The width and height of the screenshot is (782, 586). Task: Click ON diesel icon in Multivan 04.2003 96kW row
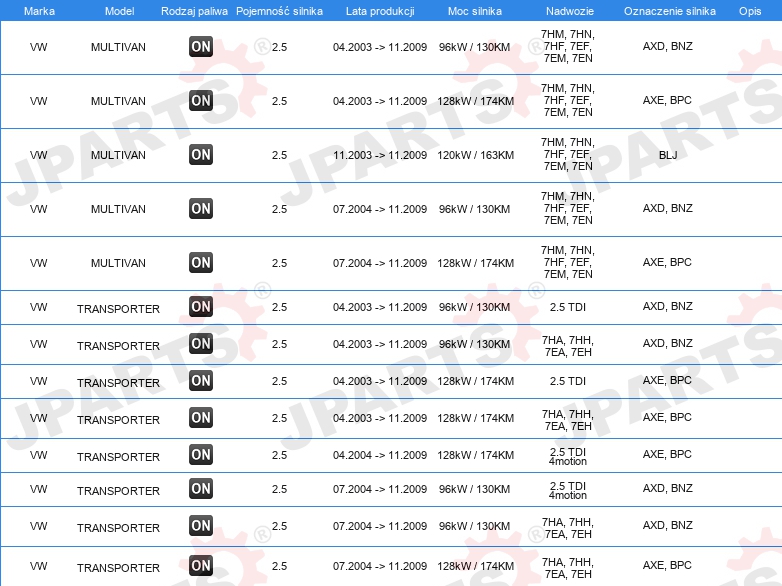tap(201, 47)
